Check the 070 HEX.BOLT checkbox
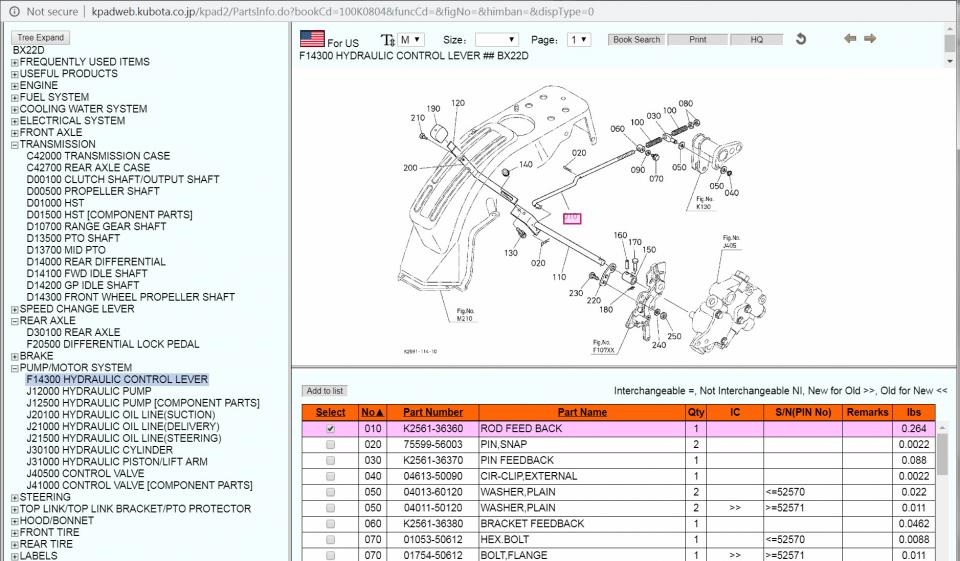The width and height of the screenshot is (960, 561). click(331, 540)
